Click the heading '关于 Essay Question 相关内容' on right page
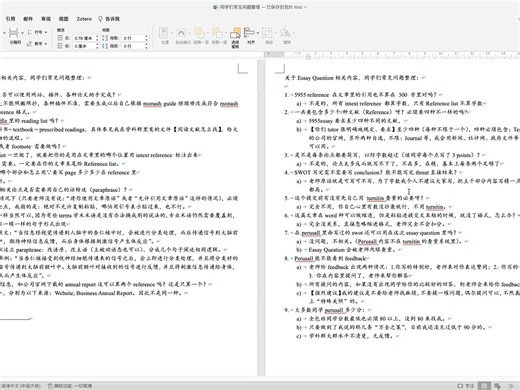 (x=322, y=78)
